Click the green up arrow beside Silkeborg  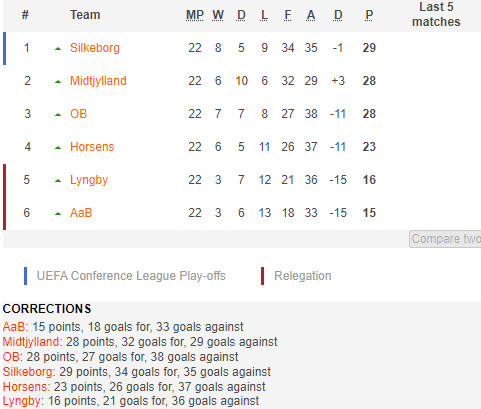tap(58, 49)
